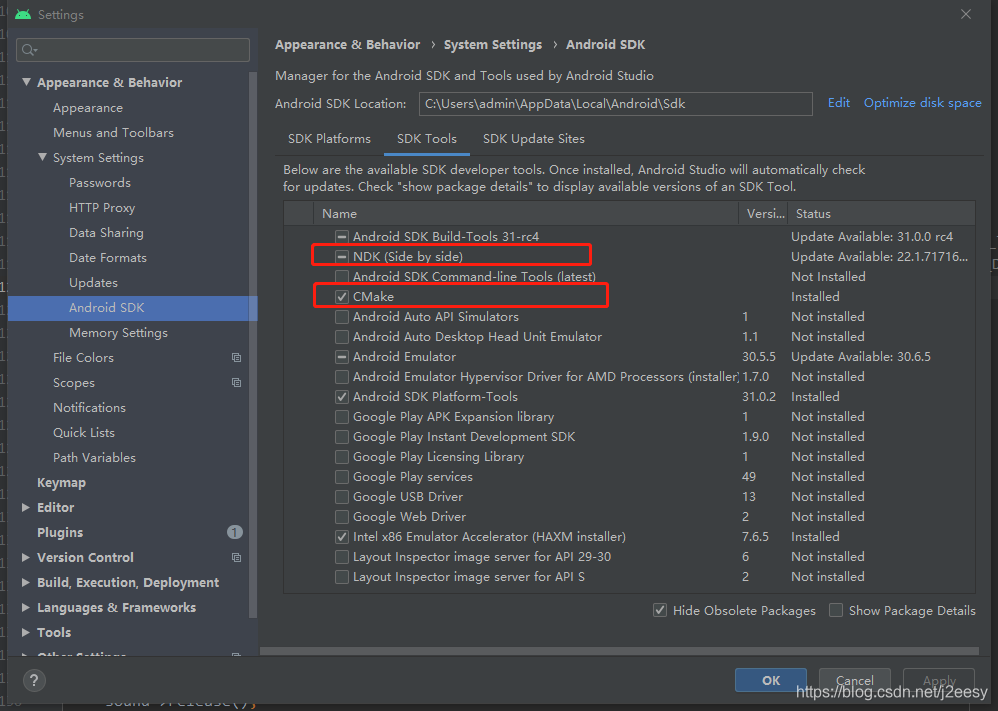Toggle the Android Emulator checkbox

pos(342,357)
